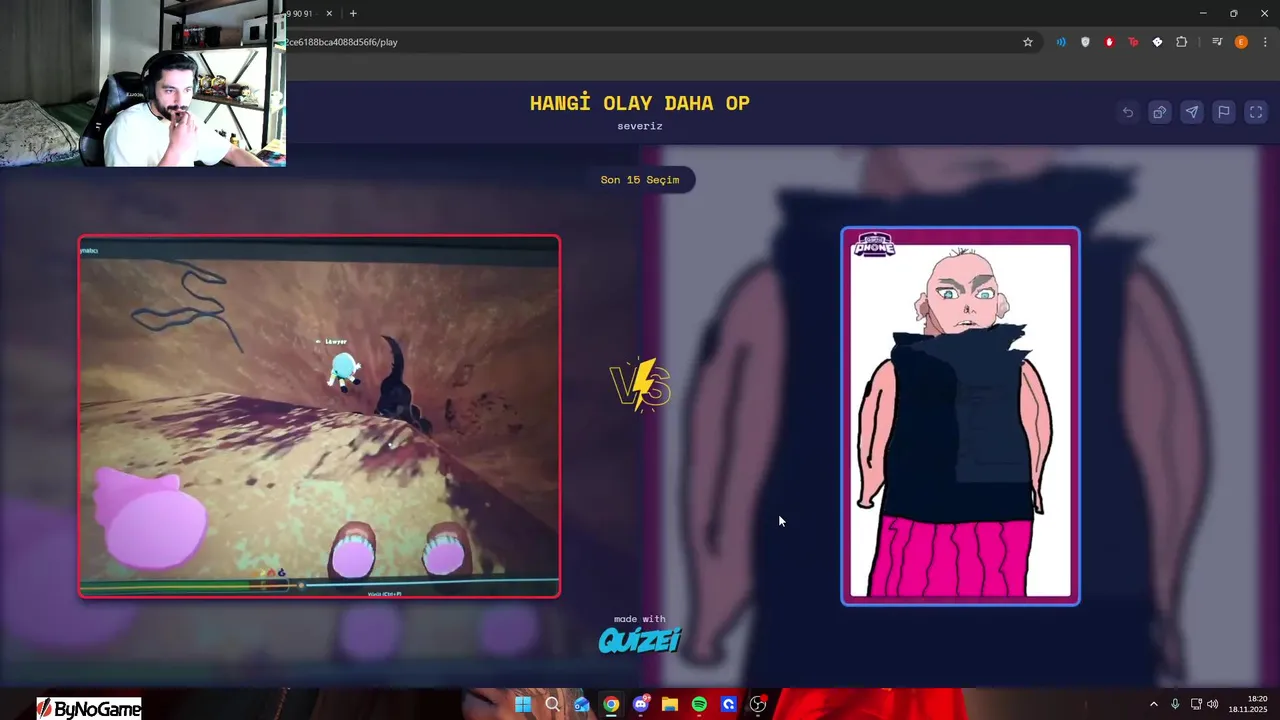Bookmark this page with star icon
The height and width of the screenshot is (720, 1280).
[x=1027, y=42]
